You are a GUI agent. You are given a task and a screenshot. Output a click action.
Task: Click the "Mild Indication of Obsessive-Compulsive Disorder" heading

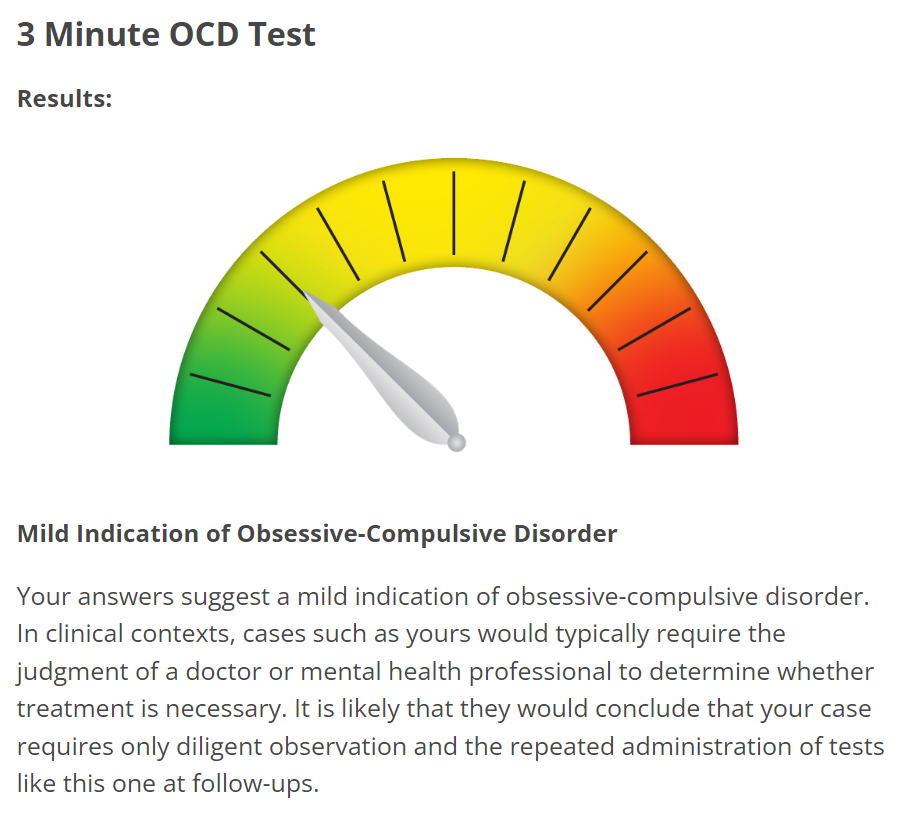tap(317, 534)
